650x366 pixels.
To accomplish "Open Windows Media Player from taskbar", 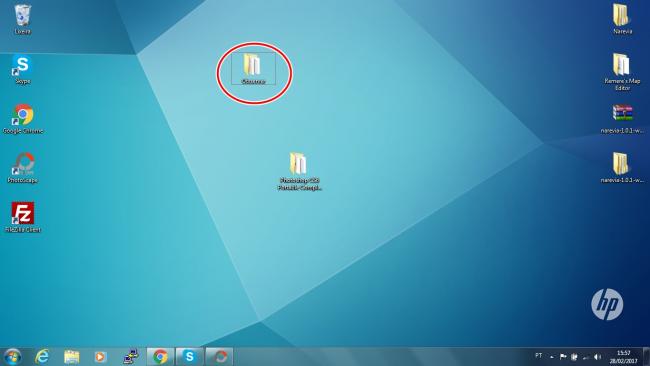I will coord(100,356).
